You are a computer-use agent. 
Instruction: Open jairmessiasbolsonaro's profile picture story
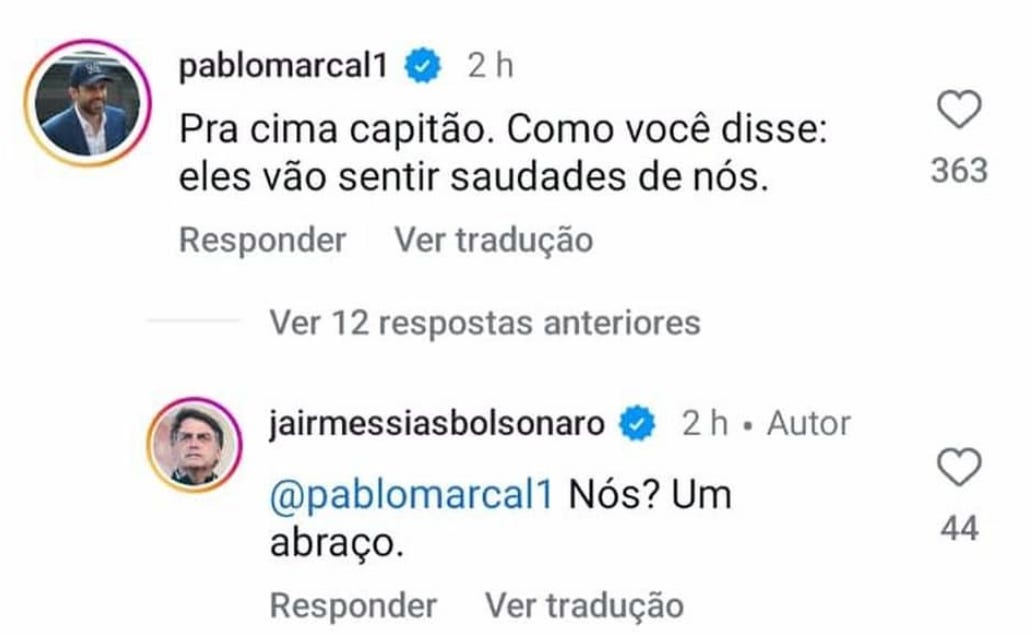[x=195, y=445]
